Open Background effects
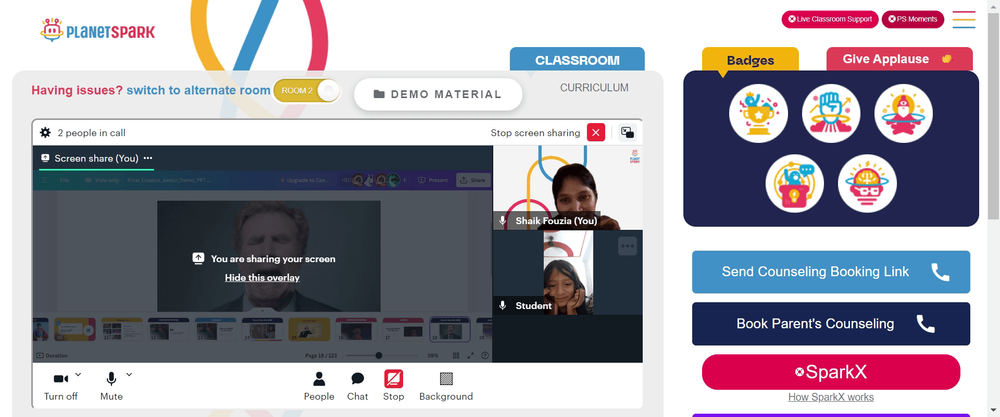Screen dimensions: 1000x417 click(446, 386)
